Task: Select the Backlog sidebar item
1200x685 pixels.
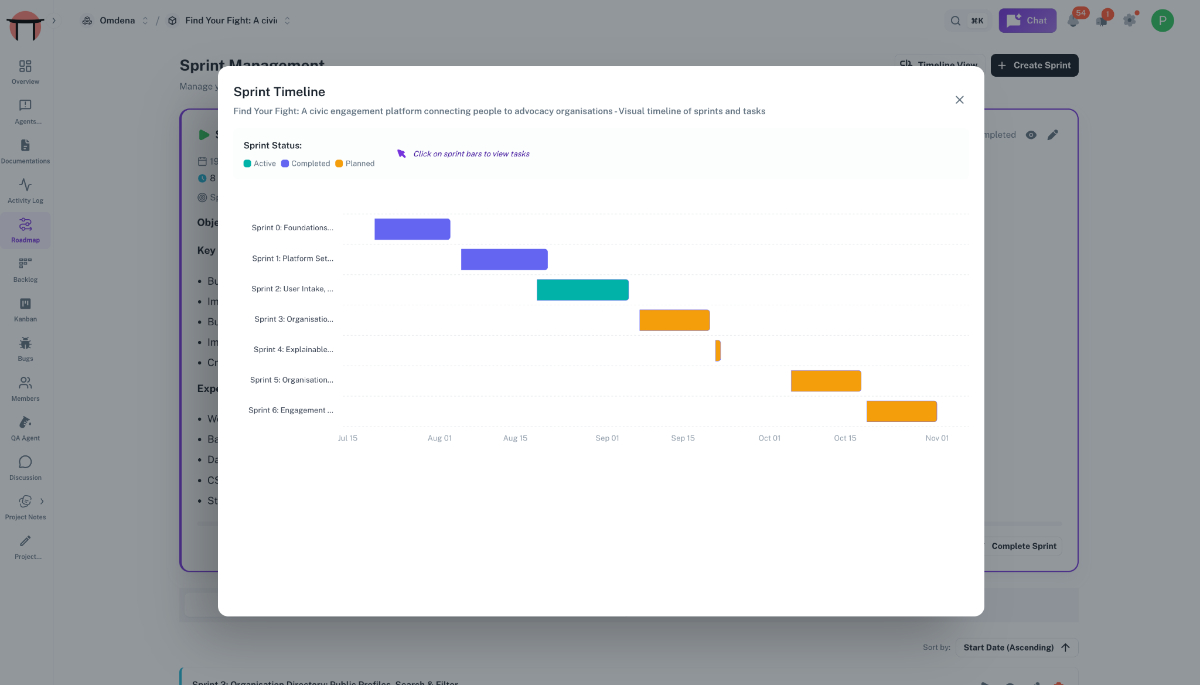Action: click(x=25, y=270)
